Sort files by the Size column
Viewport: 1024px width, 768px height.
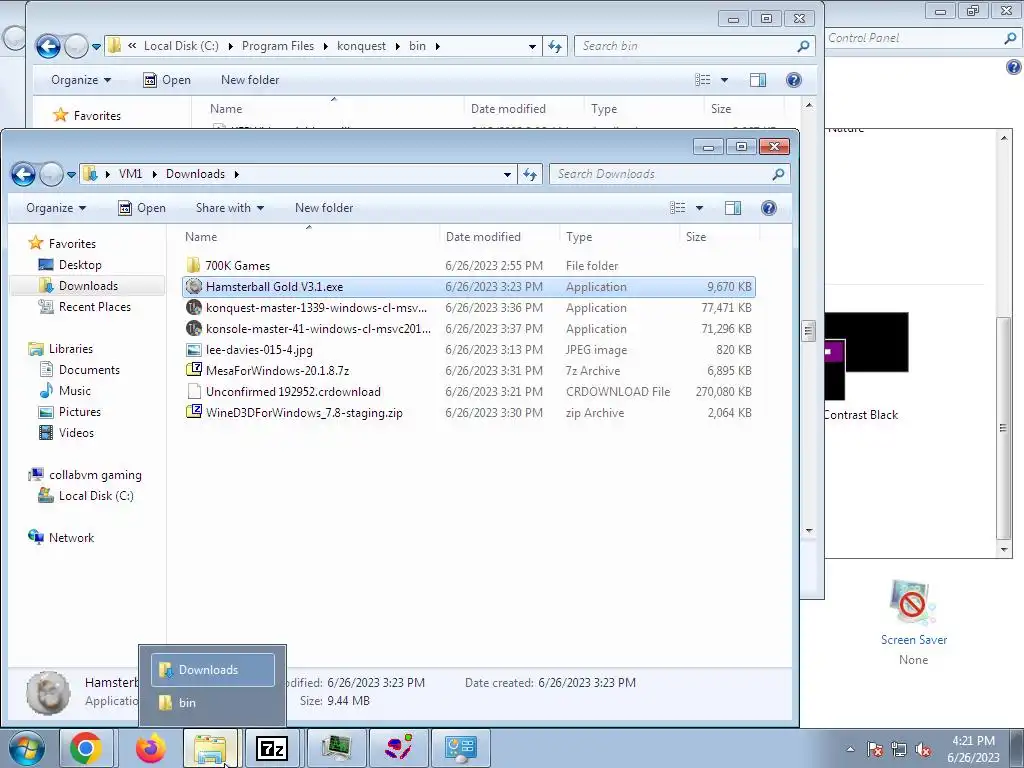[696, 236]
